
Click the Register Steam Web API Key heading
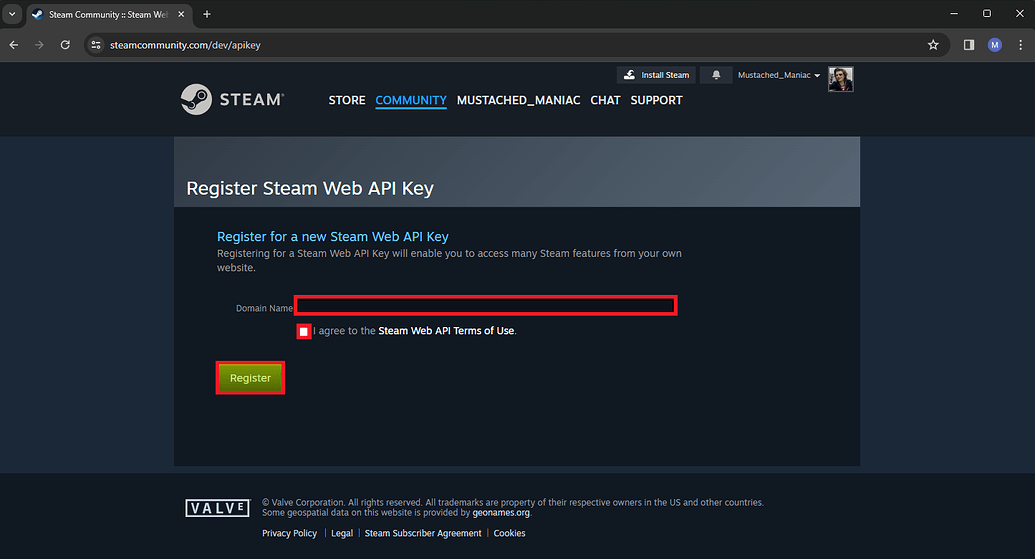(310, 189)
